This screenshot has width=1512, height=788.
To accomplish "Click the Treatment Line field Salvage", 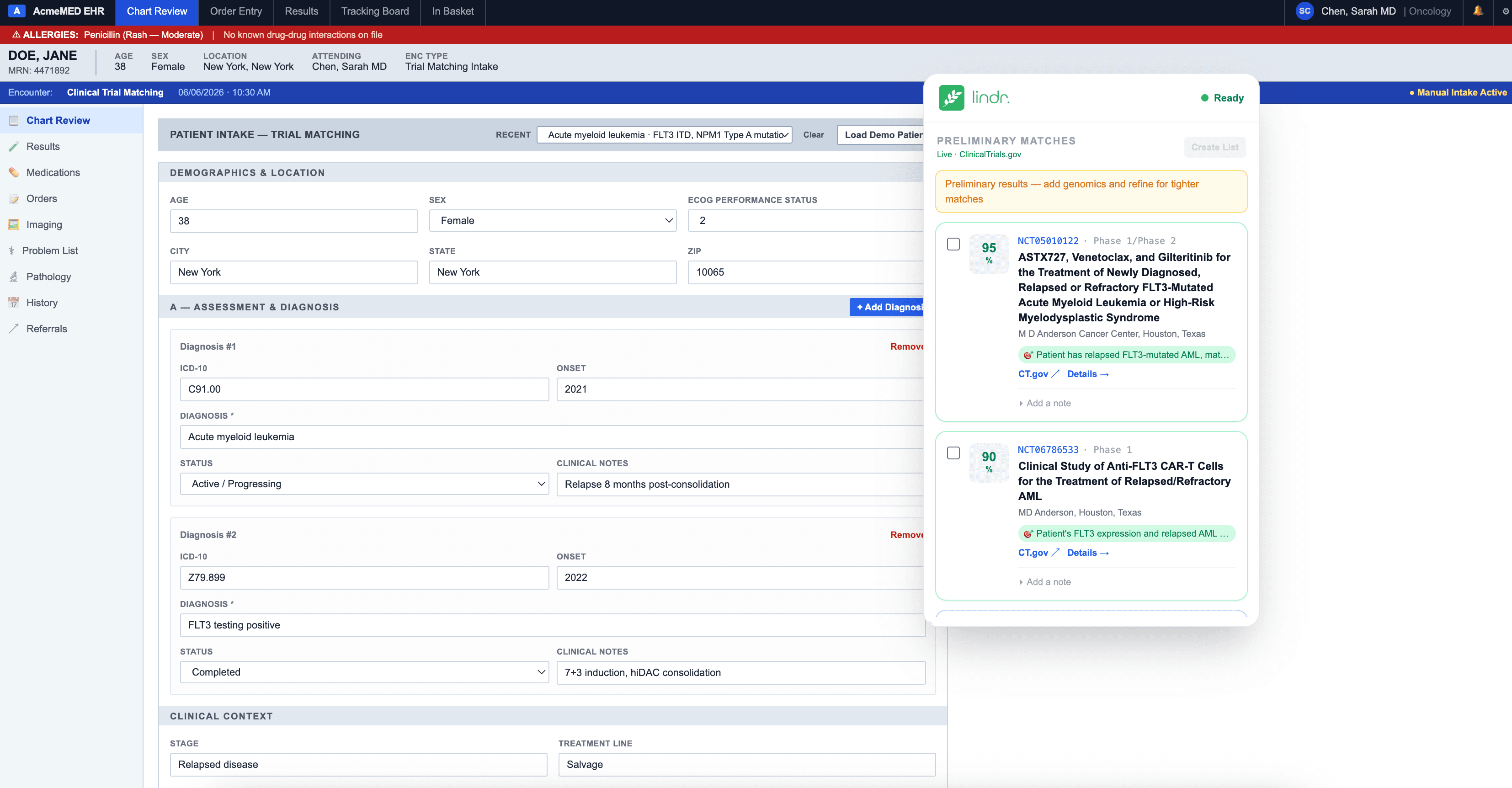I will 746,765.
